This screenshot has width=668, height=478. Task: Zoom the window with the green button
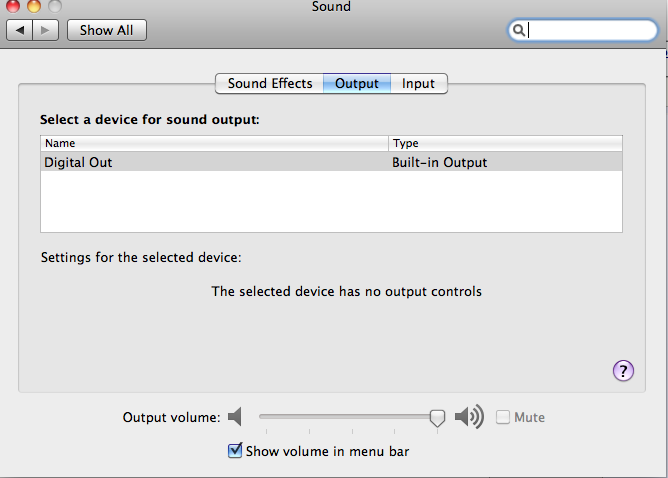pos(53,6)
